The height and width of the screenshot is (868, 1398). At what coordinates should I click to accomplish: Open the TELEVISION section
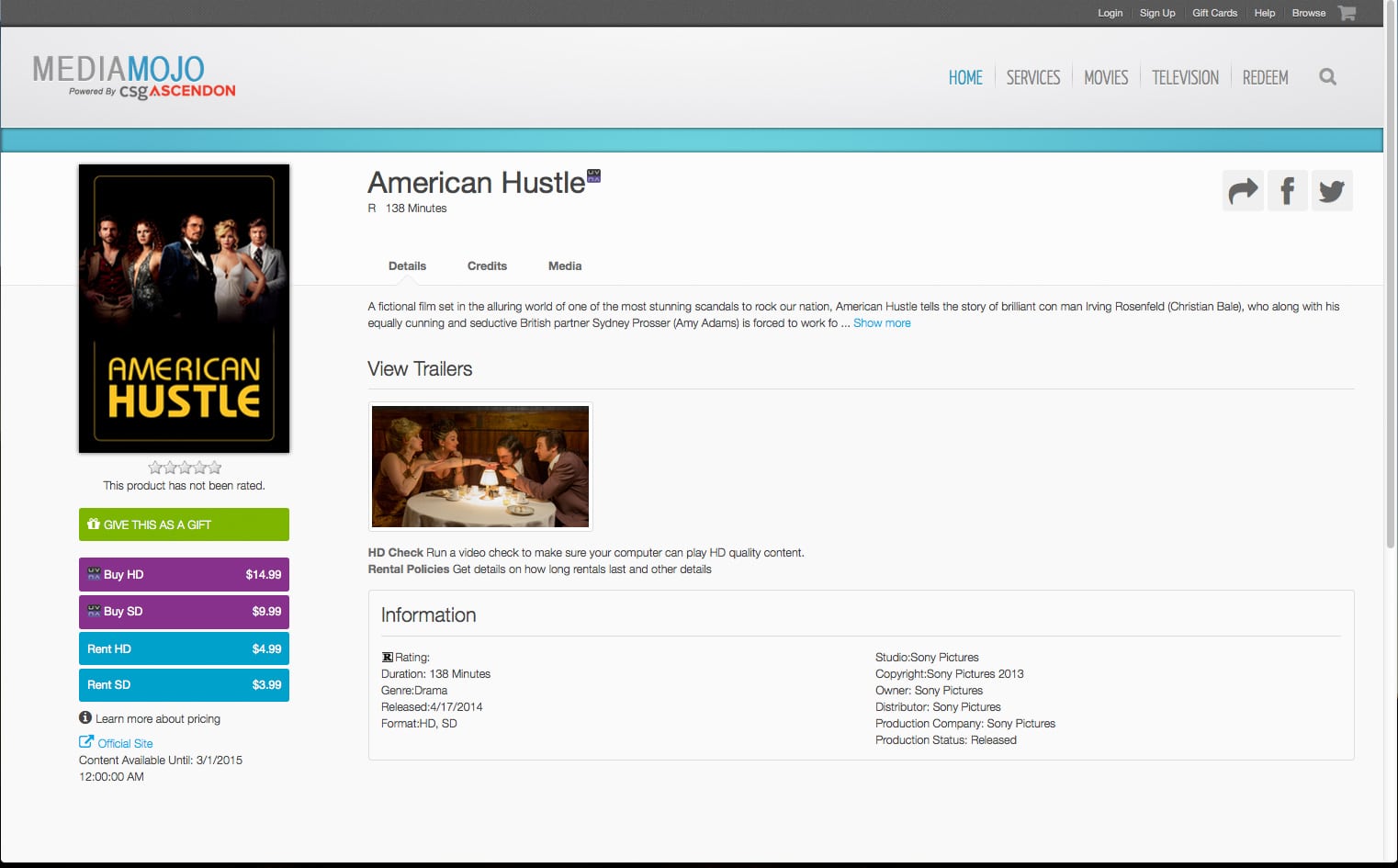(x=1185, y=78)
